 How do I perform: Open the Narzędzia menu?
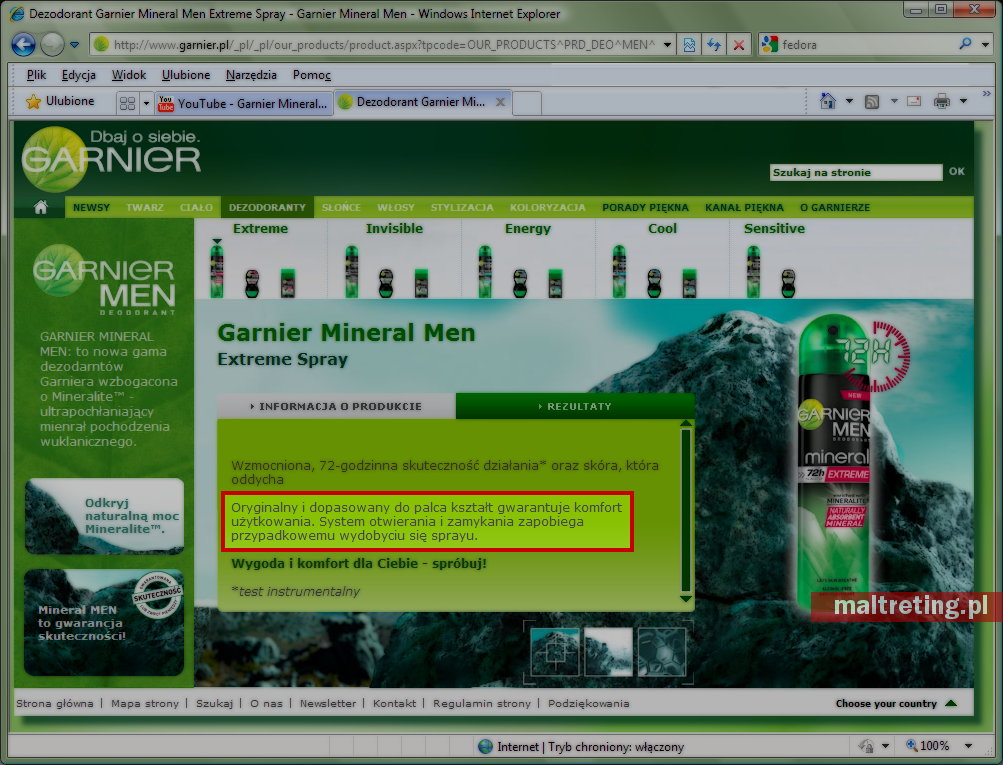[x=251, y=75]
